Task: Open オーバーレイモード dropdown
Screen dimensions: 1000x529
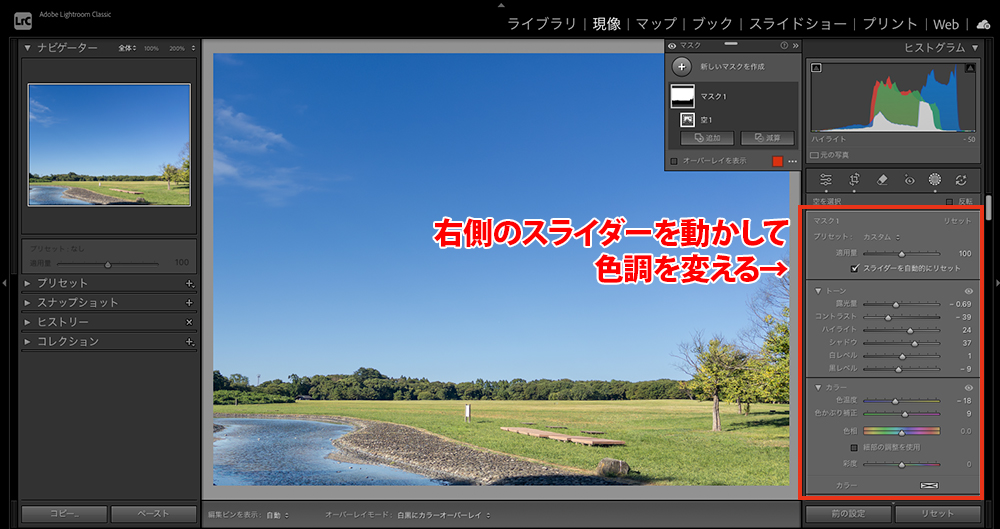Action: (443, 514)
